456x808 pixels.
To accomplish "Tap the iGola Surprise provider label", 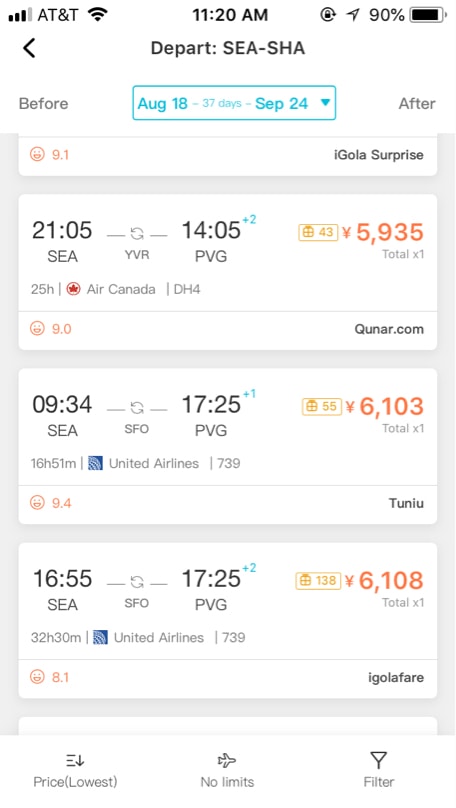I will point(379,155).
